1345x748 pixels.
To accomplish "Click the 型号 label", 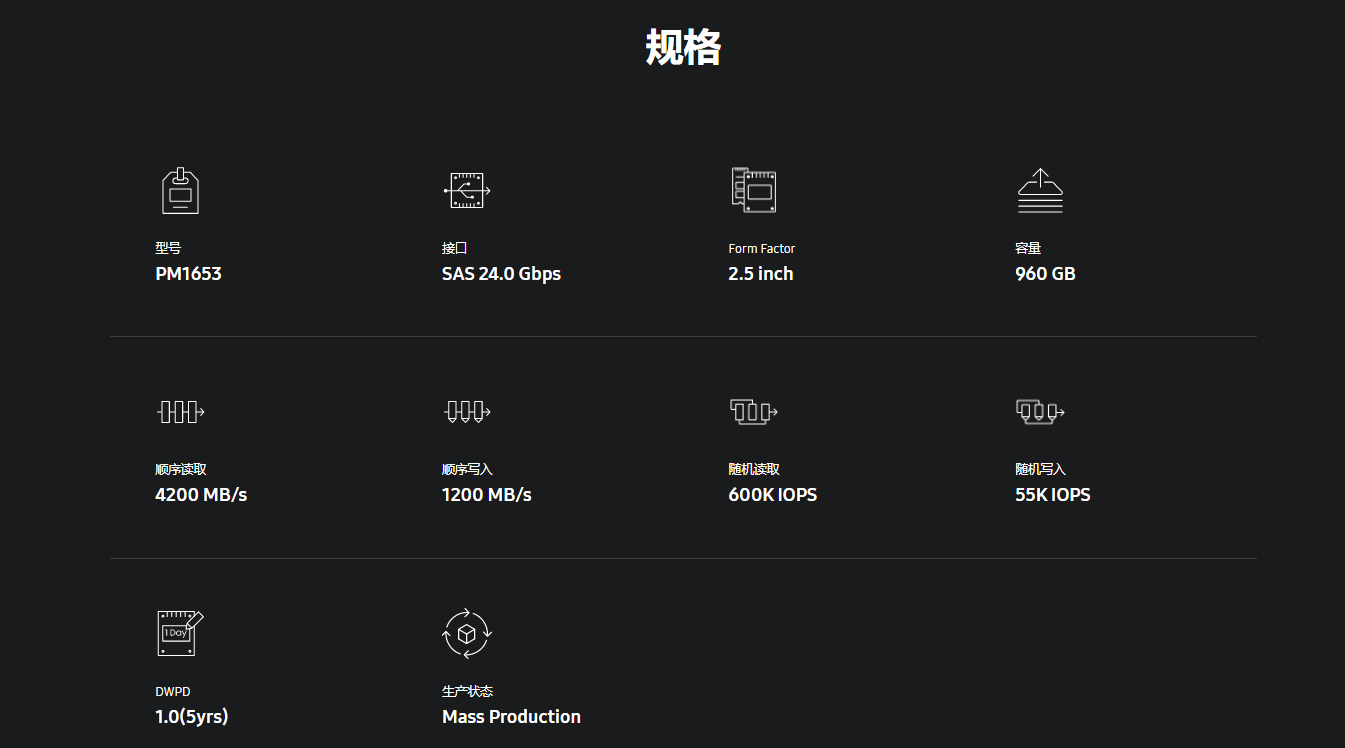I will (168, 248).
